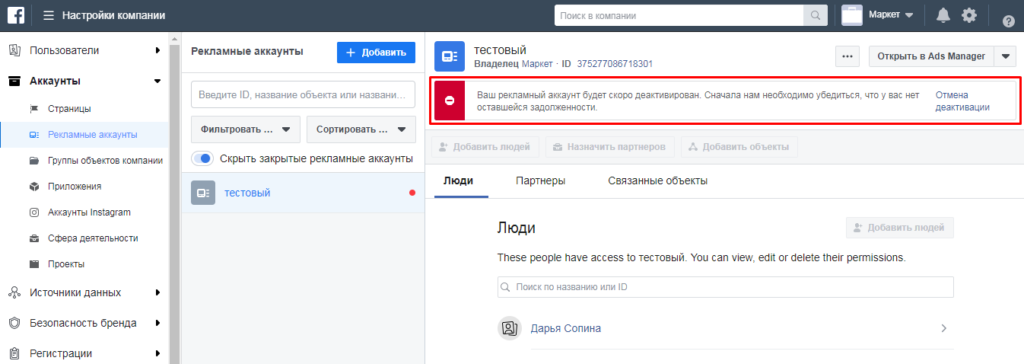Open the Маркет business dropdown
Screen dimensions: 1024x364
(891, 15)
